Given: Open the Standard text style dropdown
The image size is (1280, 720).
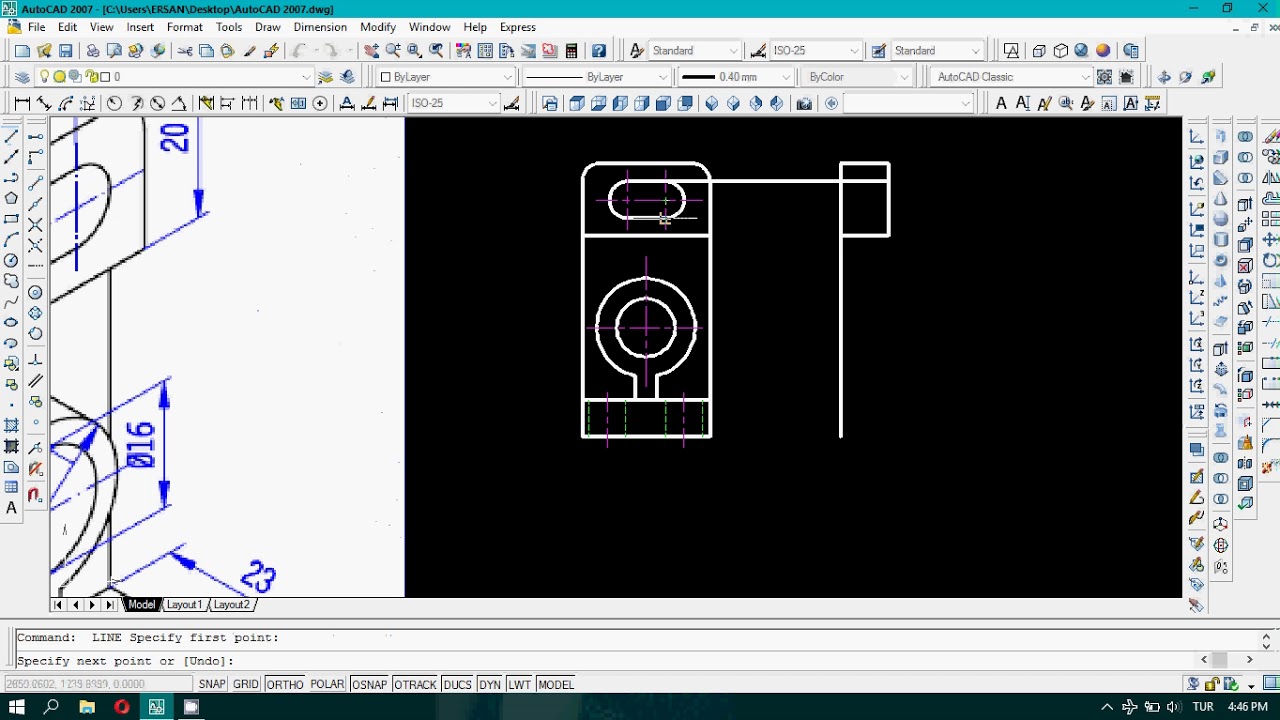Looking at the screenshot, I should point(694,51).
